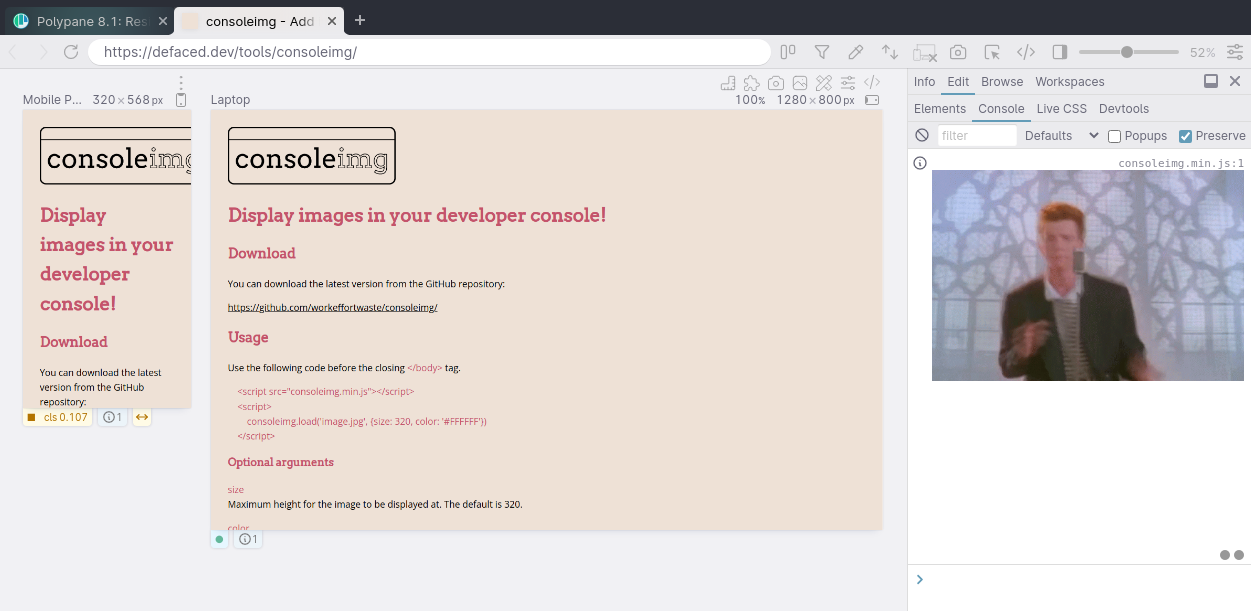This screenshot has height=611, width=1251.
Task: Open the Defaults log level dropdown
Action: coord(1062,136)
